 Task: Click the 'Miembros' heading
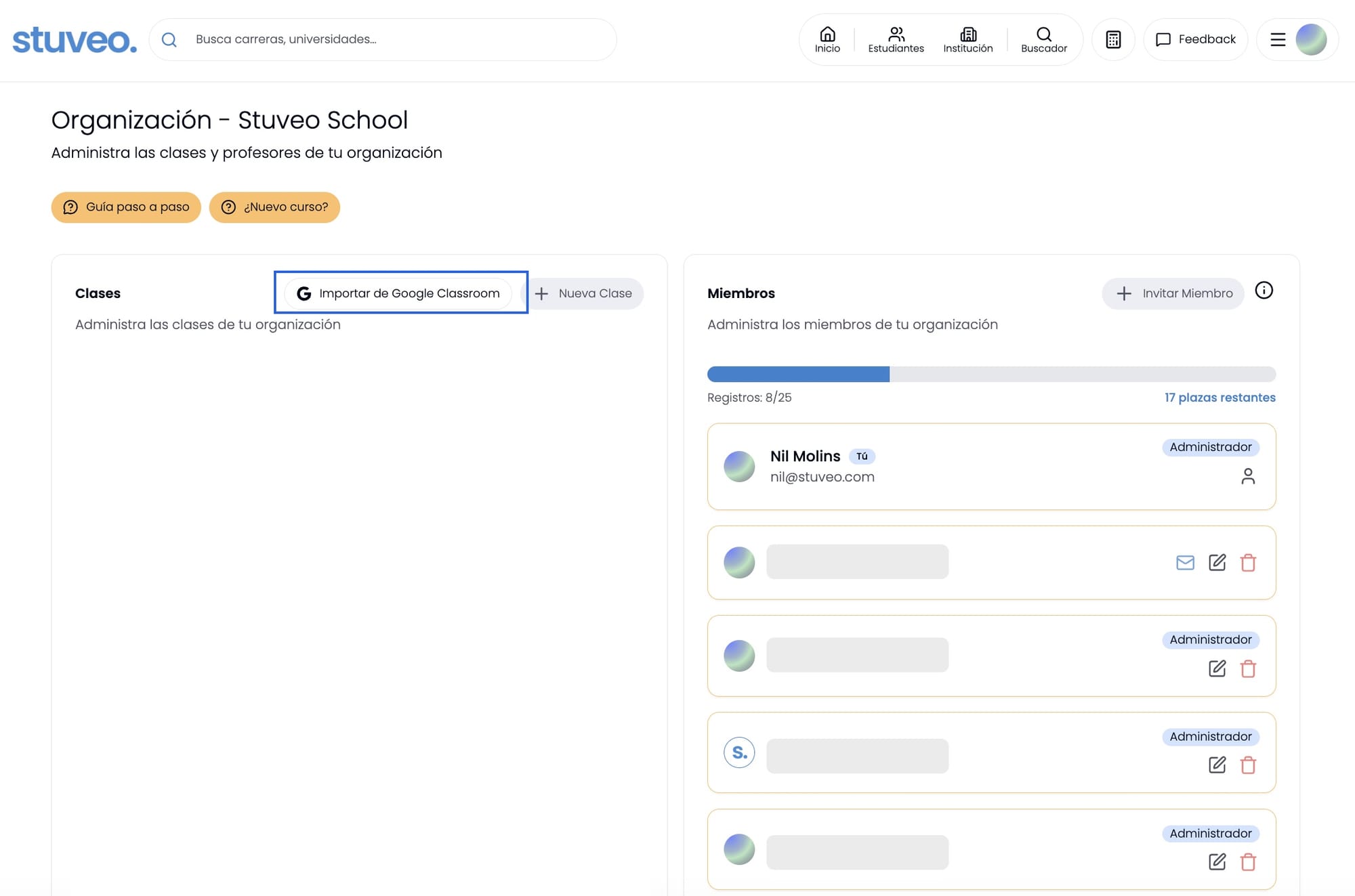[x=741, y=293]
